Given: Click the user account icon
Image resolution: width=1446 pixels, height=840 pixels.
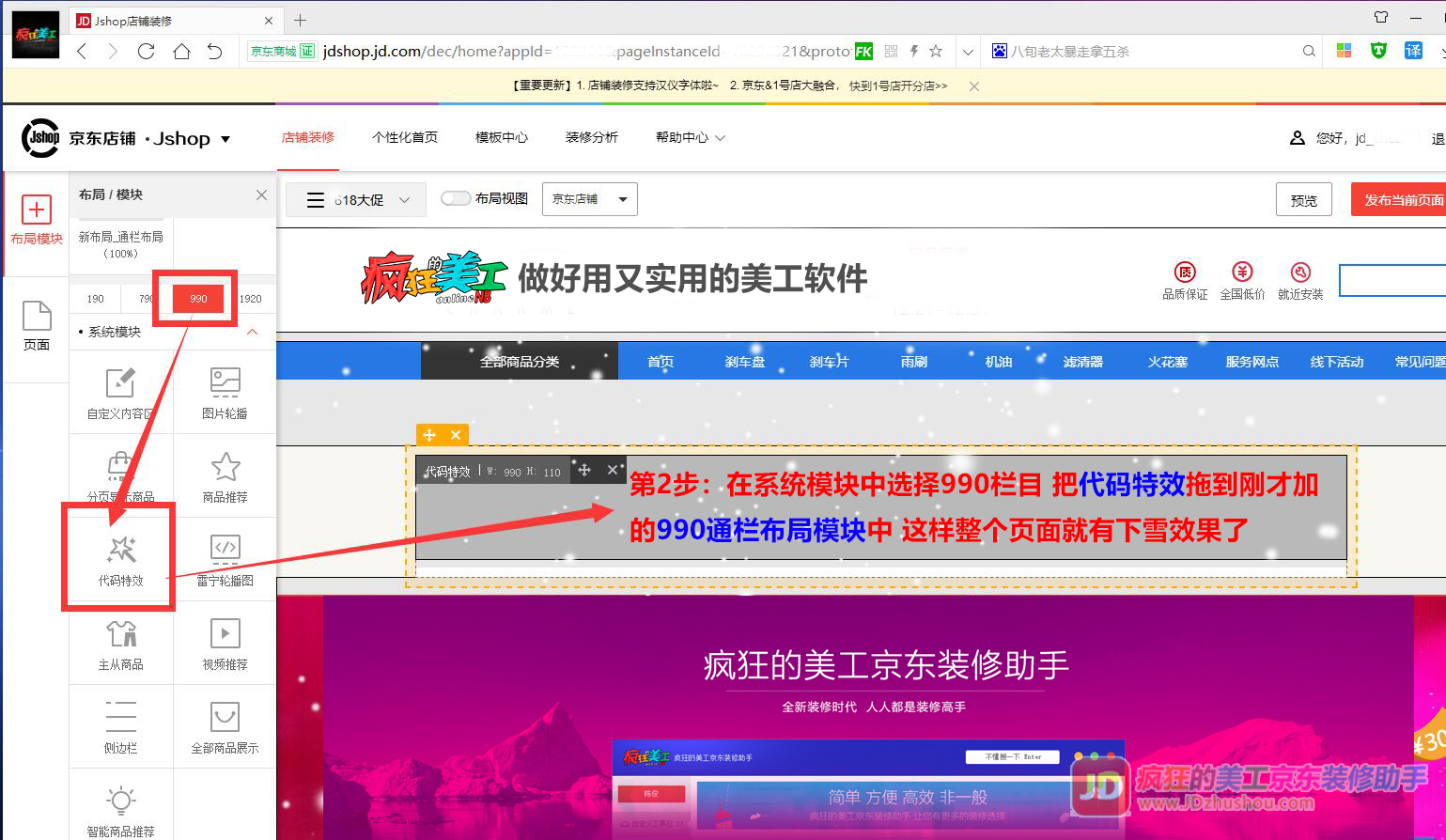Looking at the screenshot, I should point(1297,138).
